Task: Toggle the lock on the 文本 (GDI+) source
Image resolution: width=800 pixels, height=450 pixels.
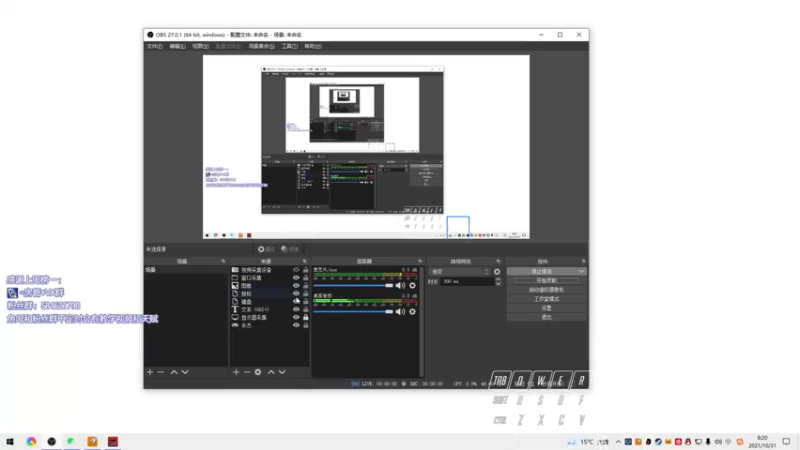Action: point(306,309)
